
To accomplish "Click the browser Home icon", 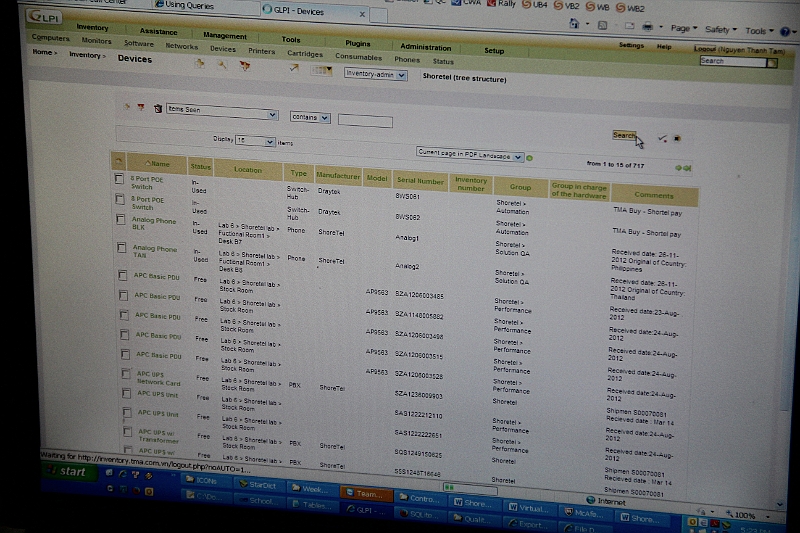I will tap(574, 23).
